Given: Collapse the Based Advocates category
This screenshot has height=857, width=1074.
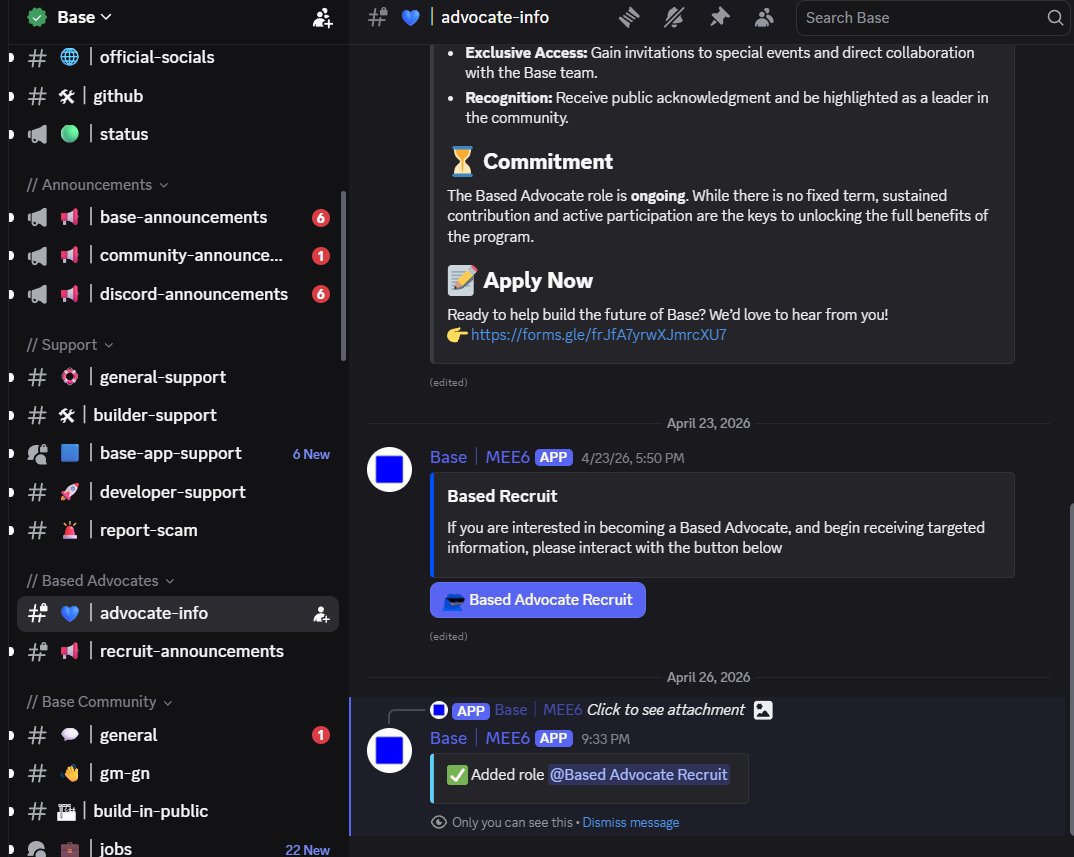Looking at the screenshot, I should point(101,581).
